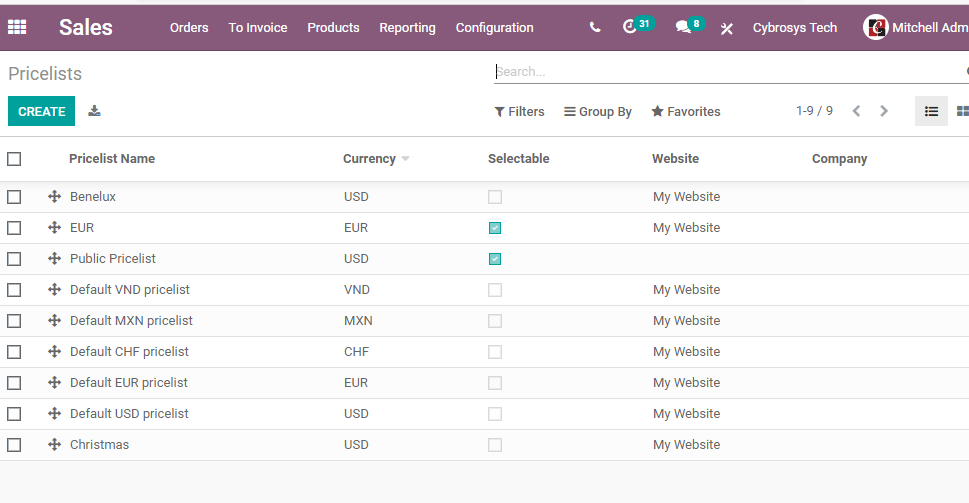Click drag handle of EUR row
Screen dimensions: 969x503
point(54,227)
